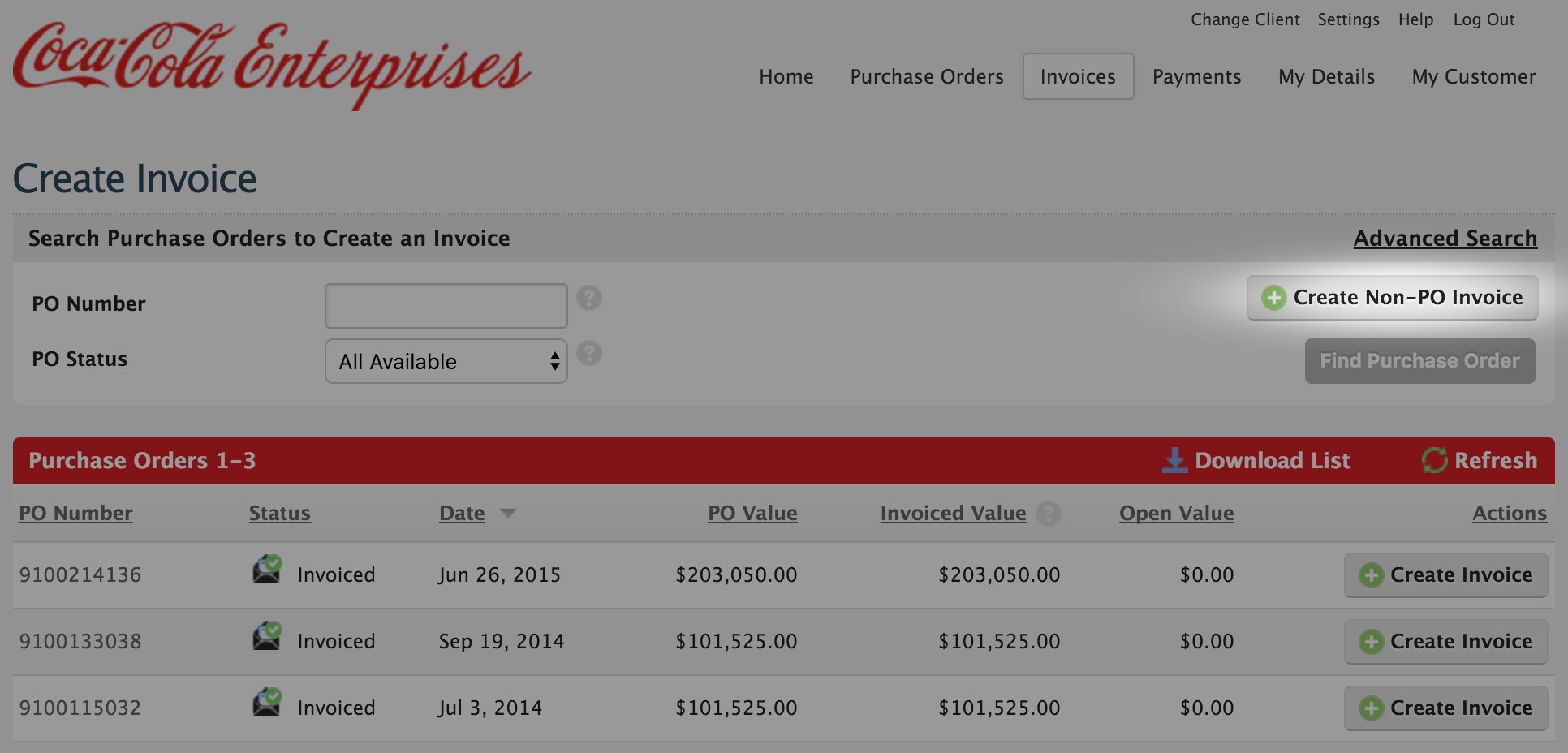
Task: Click Create Non-PO Invoice button
Action: (x=1393, y=298)
